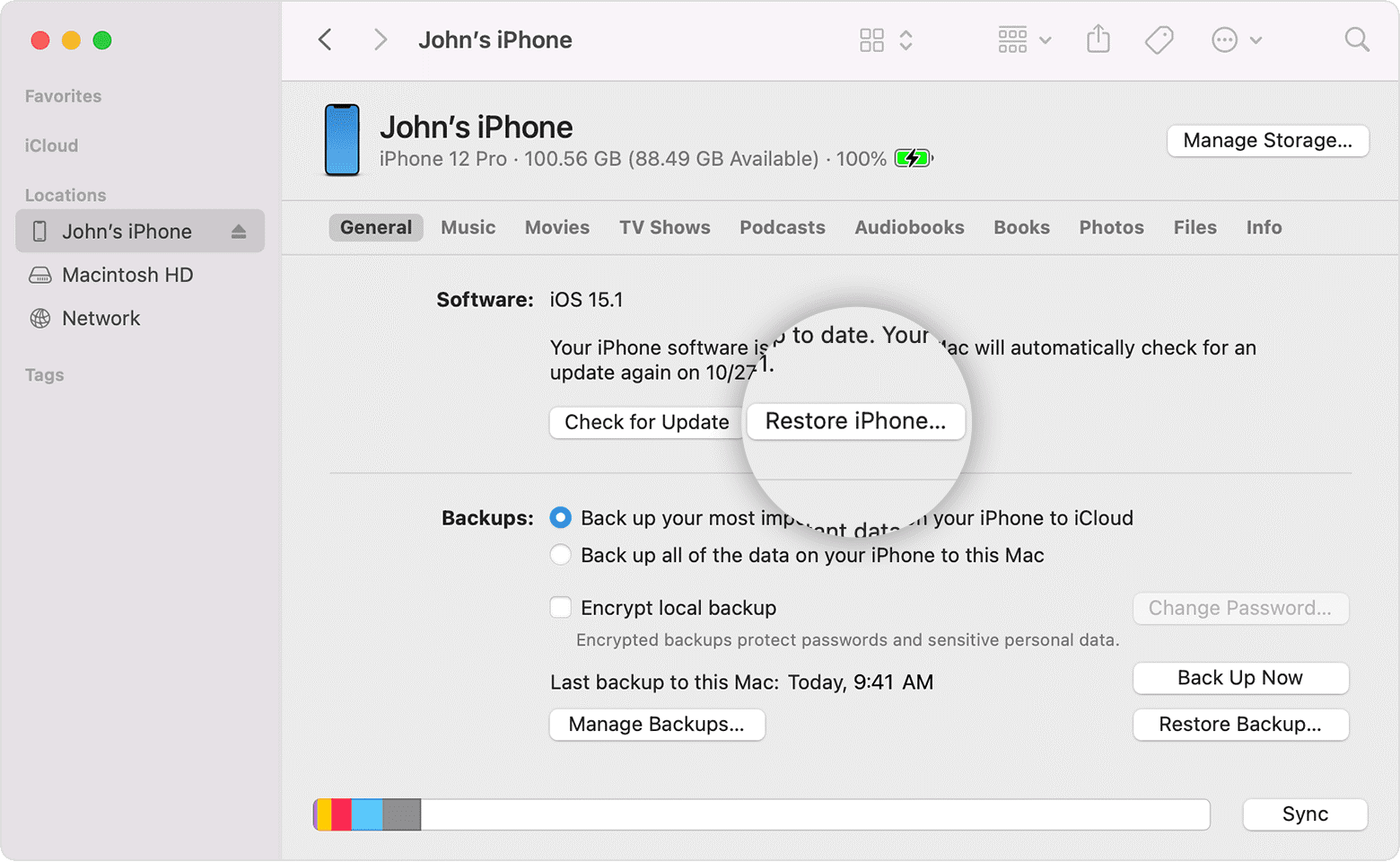
Task: Click blue segment of storage bar
Action: tap(367, 814)
